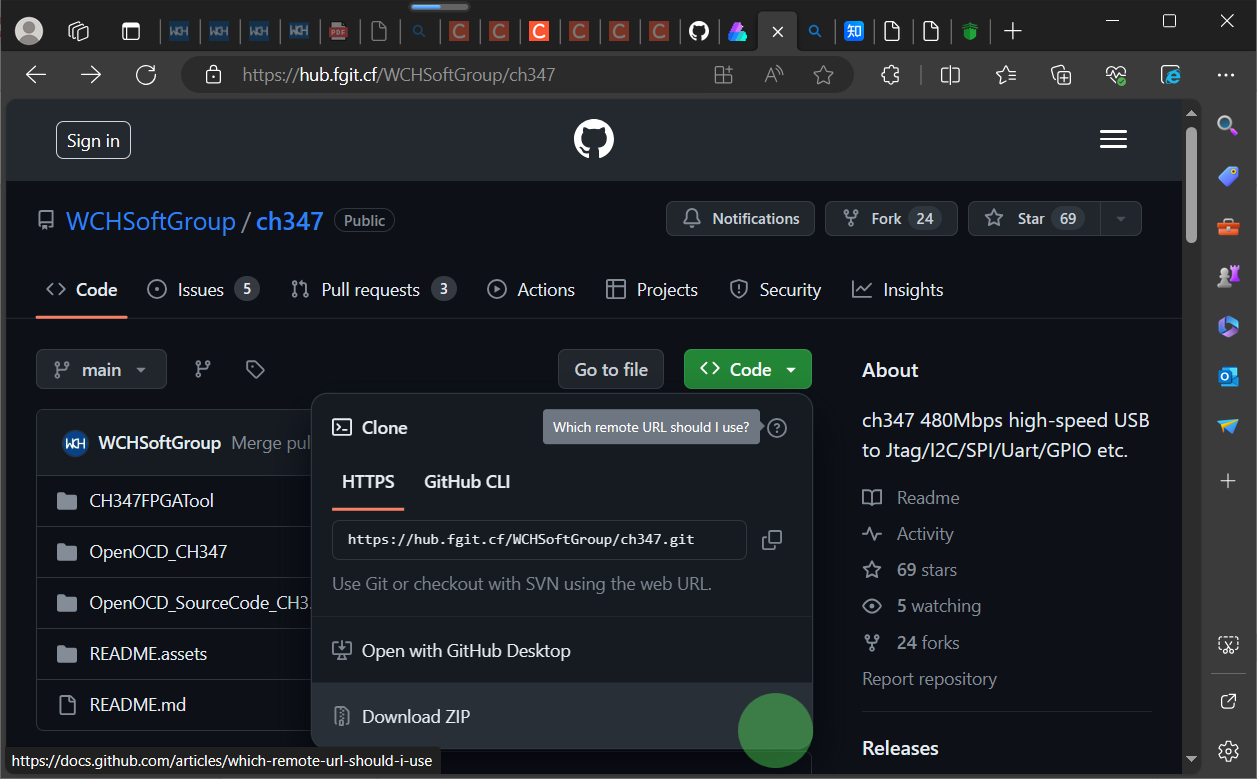Select the HTTPS clone tab
Screen dimensions: 1257x779
click(368, 482)
